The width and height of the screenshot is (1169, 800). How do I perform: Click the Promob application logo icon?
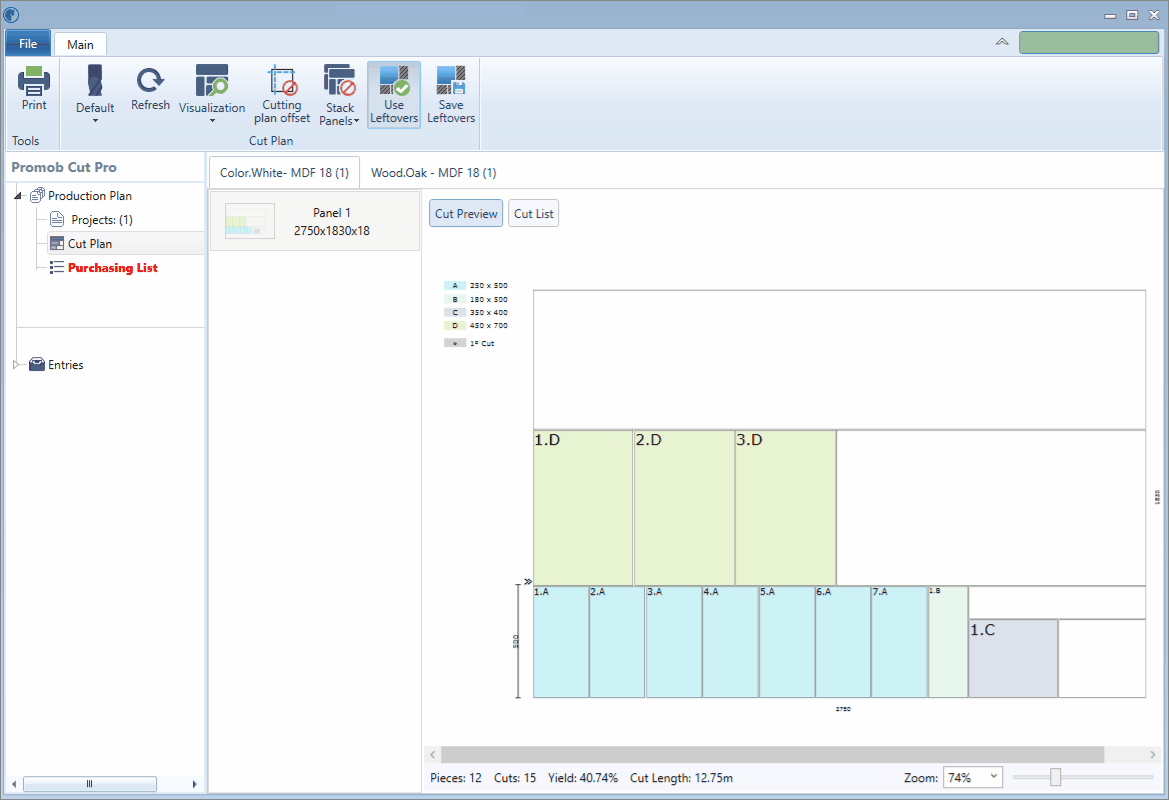11,14
